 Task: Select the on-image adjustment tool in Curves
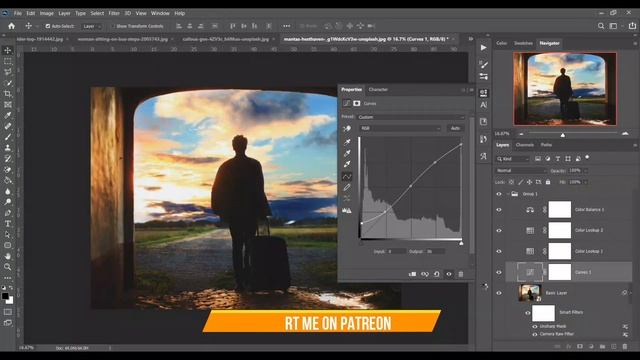(347, 129)
